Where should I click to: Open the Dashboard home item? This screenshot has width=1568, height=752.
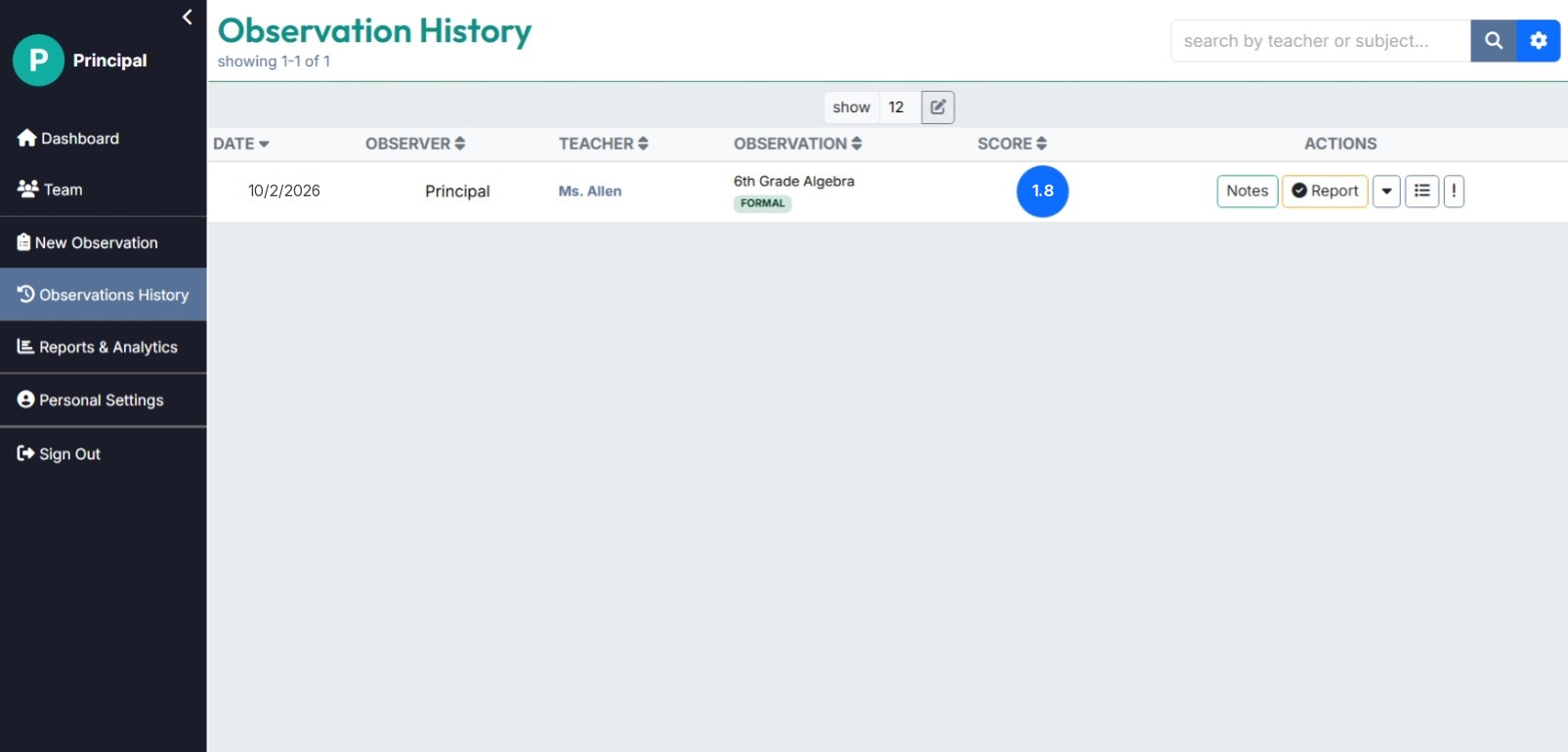tap(68, 139)
